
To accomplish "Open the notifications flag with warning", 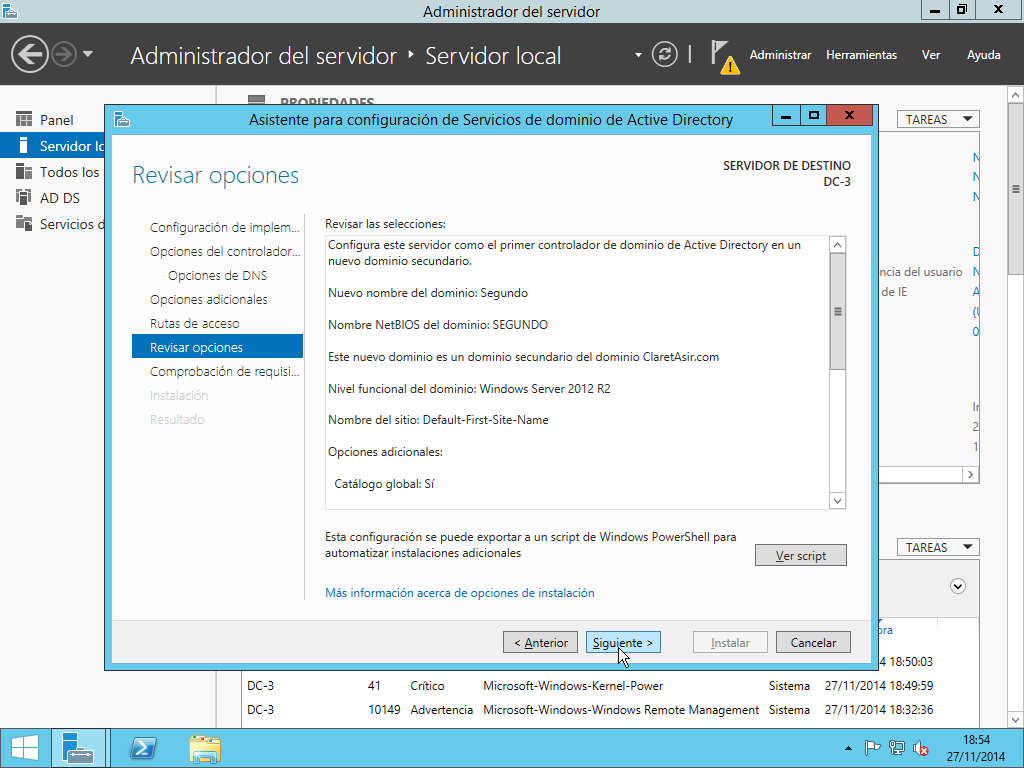I will point(725,57).
